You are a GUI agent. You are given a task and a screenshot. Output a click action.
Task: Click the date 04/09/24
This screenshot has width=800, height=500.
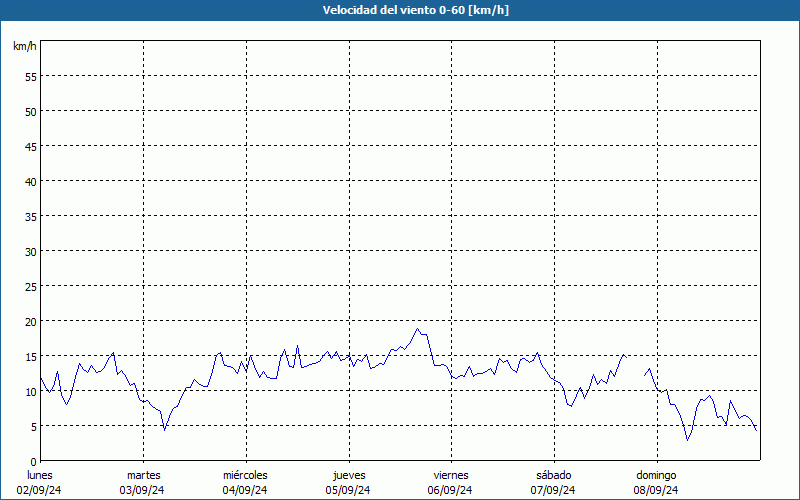tap(245, 490)
